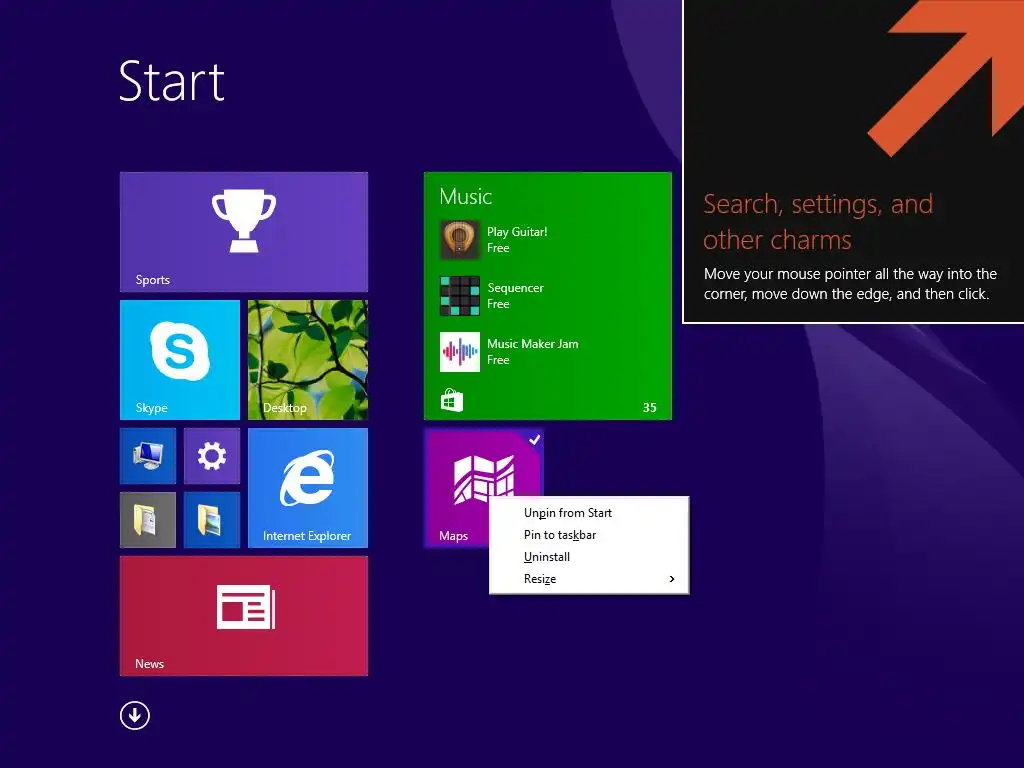The image size is (1024, 768).
Task: Toggle the checkmark on the Maps tile
Action: click(x=534, y=440)
